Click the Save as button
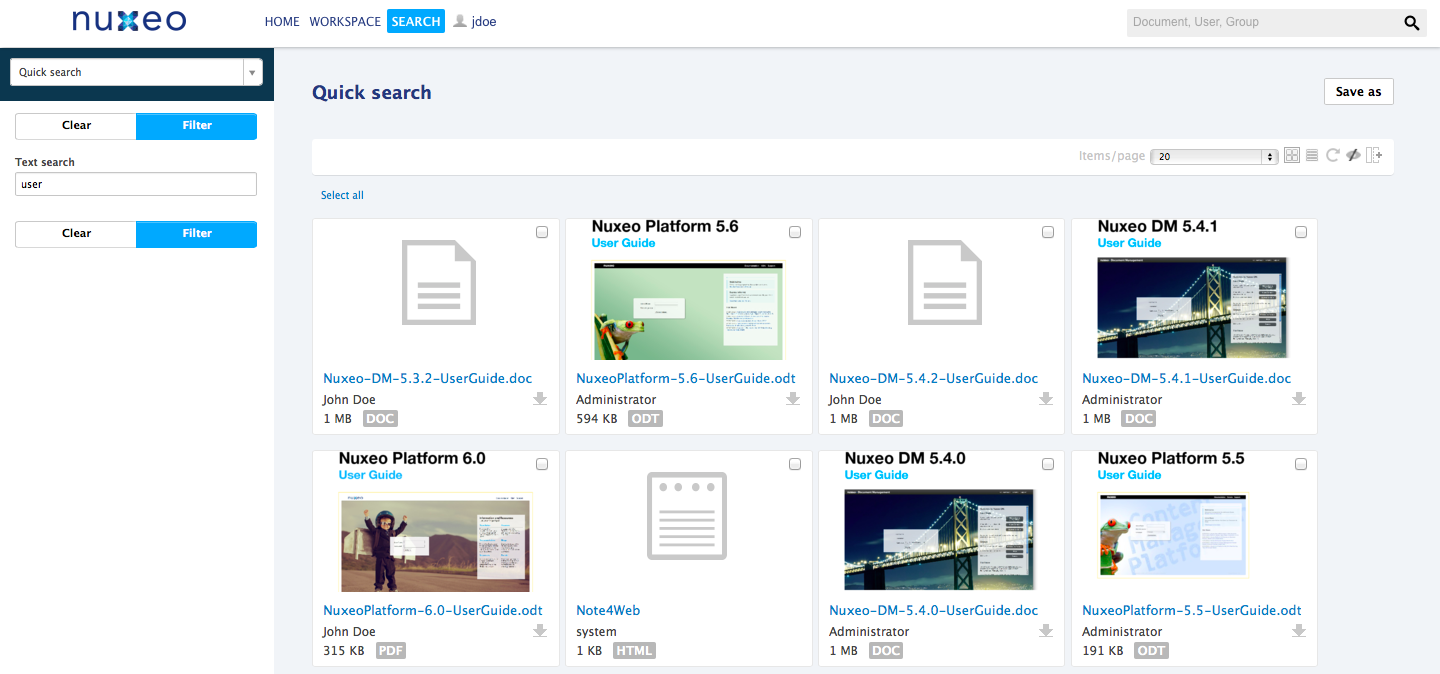 pyautogui.click(x=1358, y=91)
